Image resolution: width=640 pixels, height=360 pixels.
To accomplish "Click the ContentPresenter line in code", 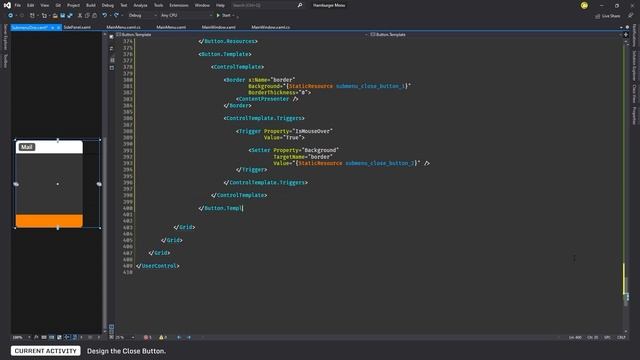I will pos(267,99).
